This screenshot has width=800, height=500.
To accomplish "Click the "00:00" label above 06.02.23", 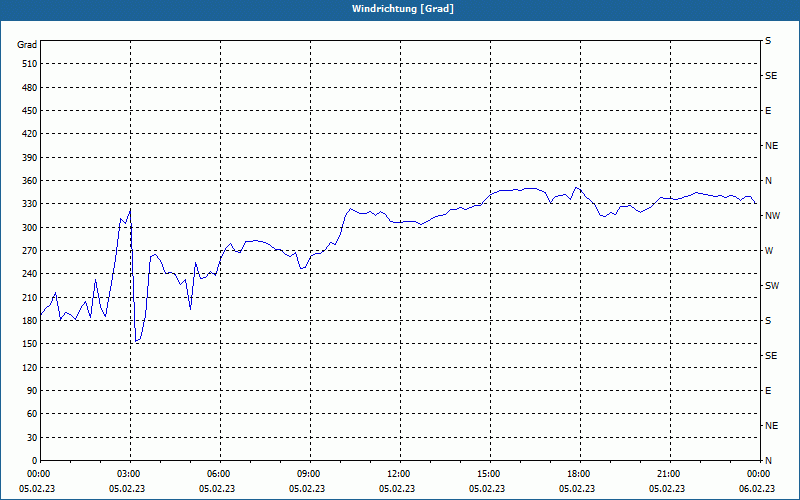I will click(758, 474).
